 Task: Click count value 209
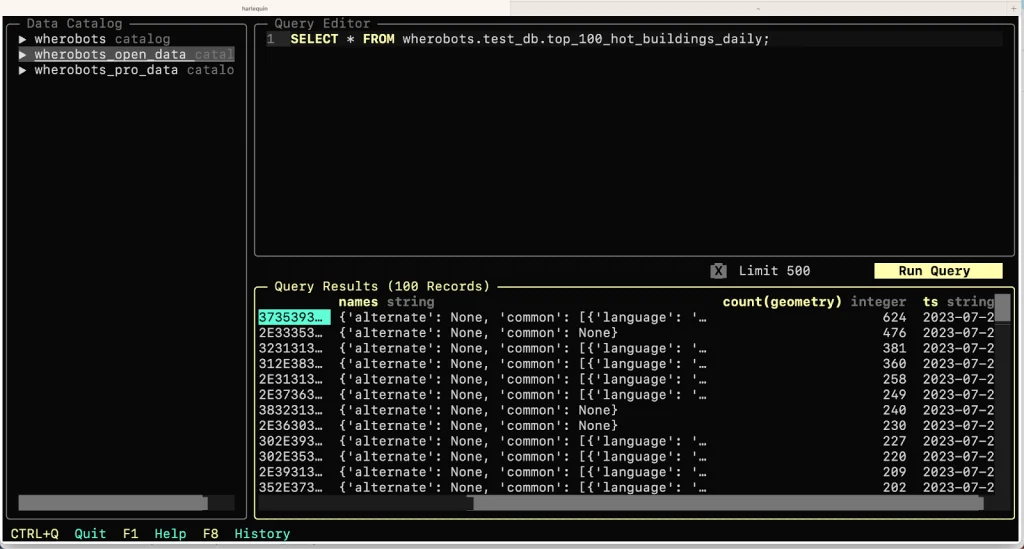pos(894,472)
